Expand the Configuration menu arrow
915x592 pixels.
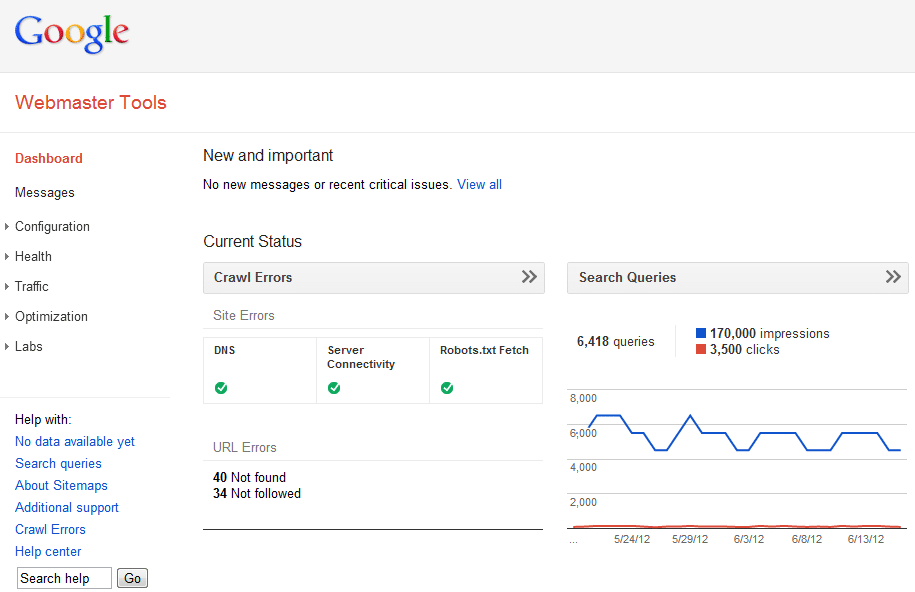point(7,227)
